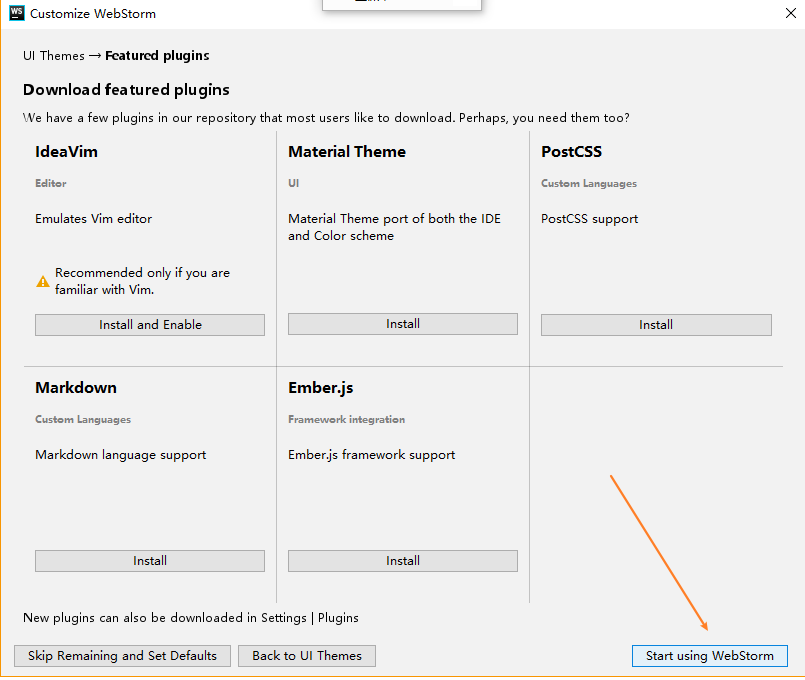This screenshot has height=680, width=805.
Task: Click 'Ember.js framework support' description
Action: (372, 455)
